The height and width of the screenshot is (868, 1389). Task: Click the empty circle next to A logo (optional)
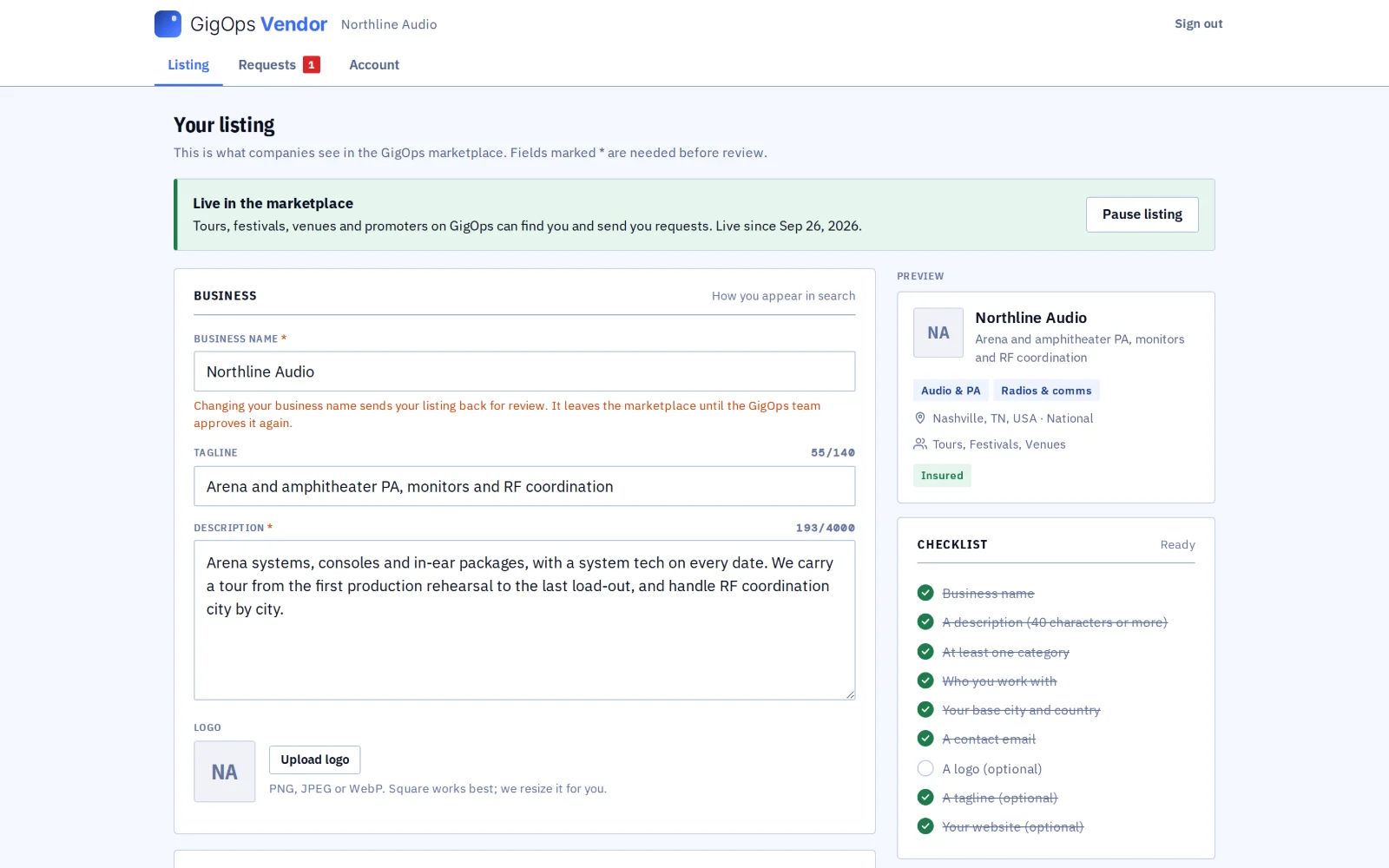[x=925, y=768]
